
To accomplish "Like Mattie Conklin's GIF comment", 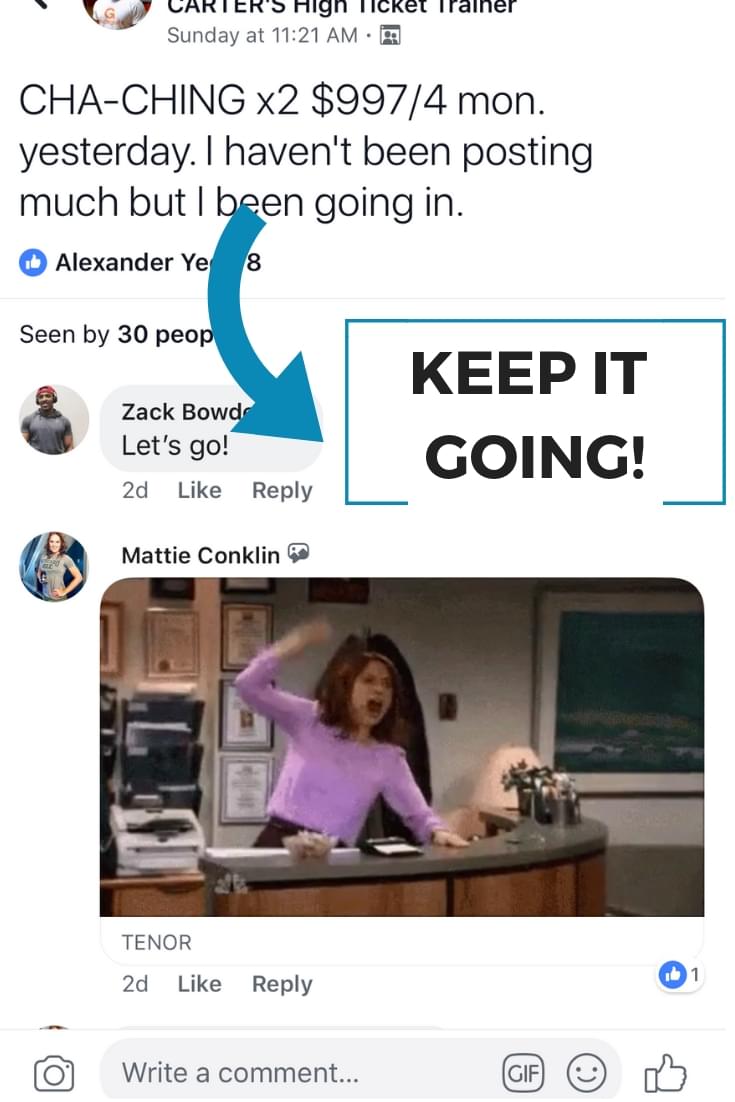I will [x=199, y=984].
